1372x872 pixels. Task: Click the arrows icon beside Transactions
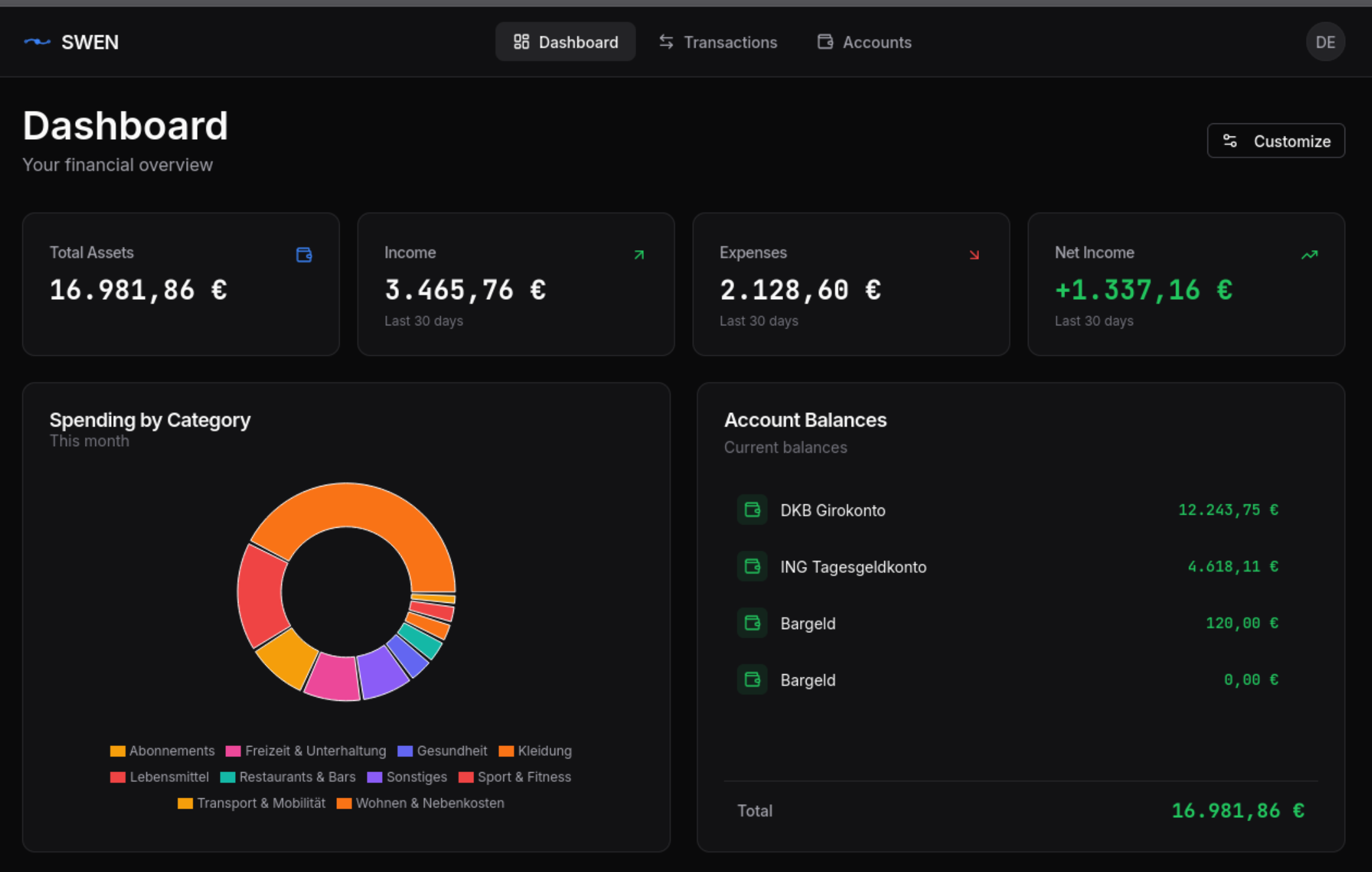tap(665, 41)
